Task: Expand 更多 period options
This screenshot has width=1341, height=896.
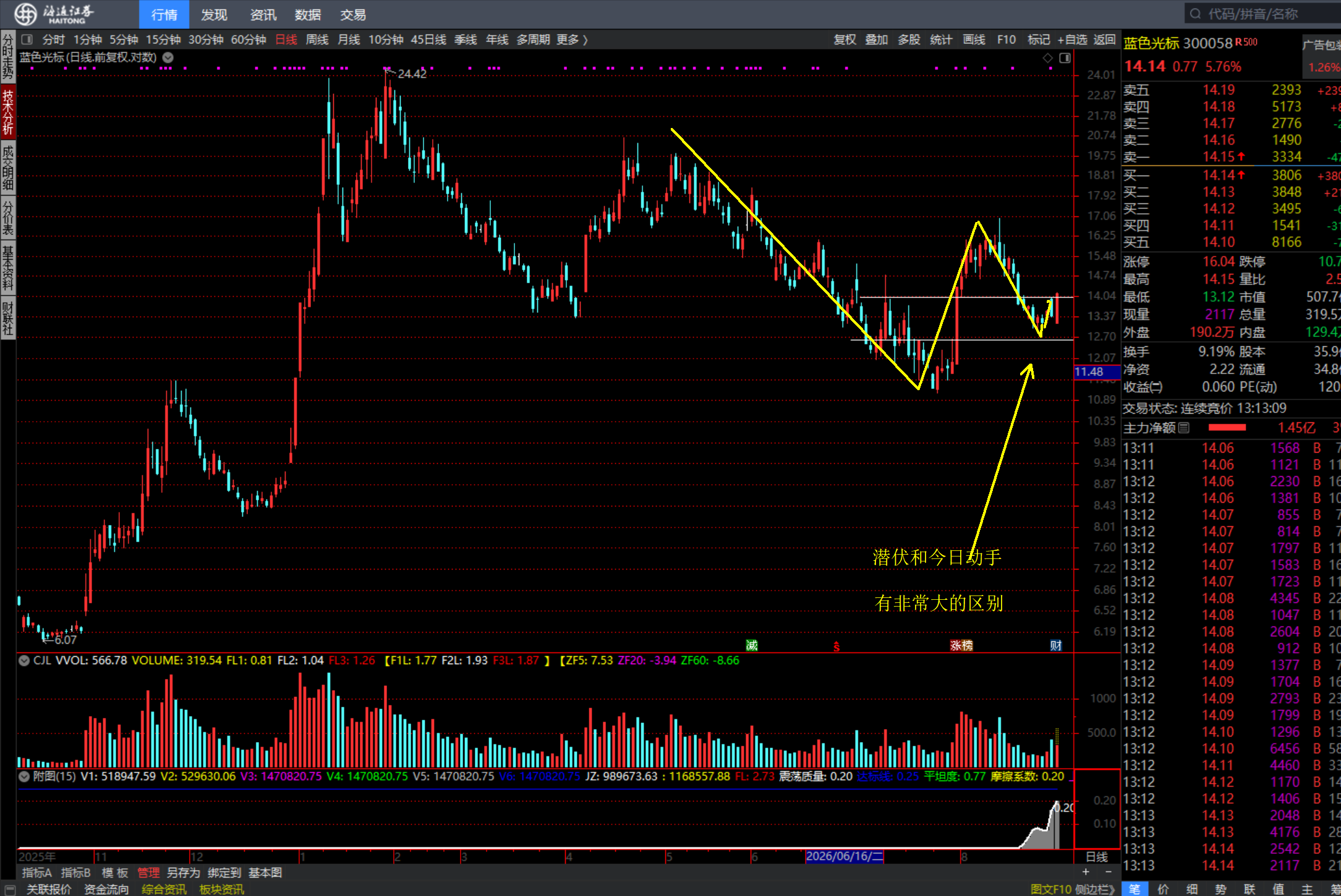Action: pyautogui.click(x=572, y=40)
